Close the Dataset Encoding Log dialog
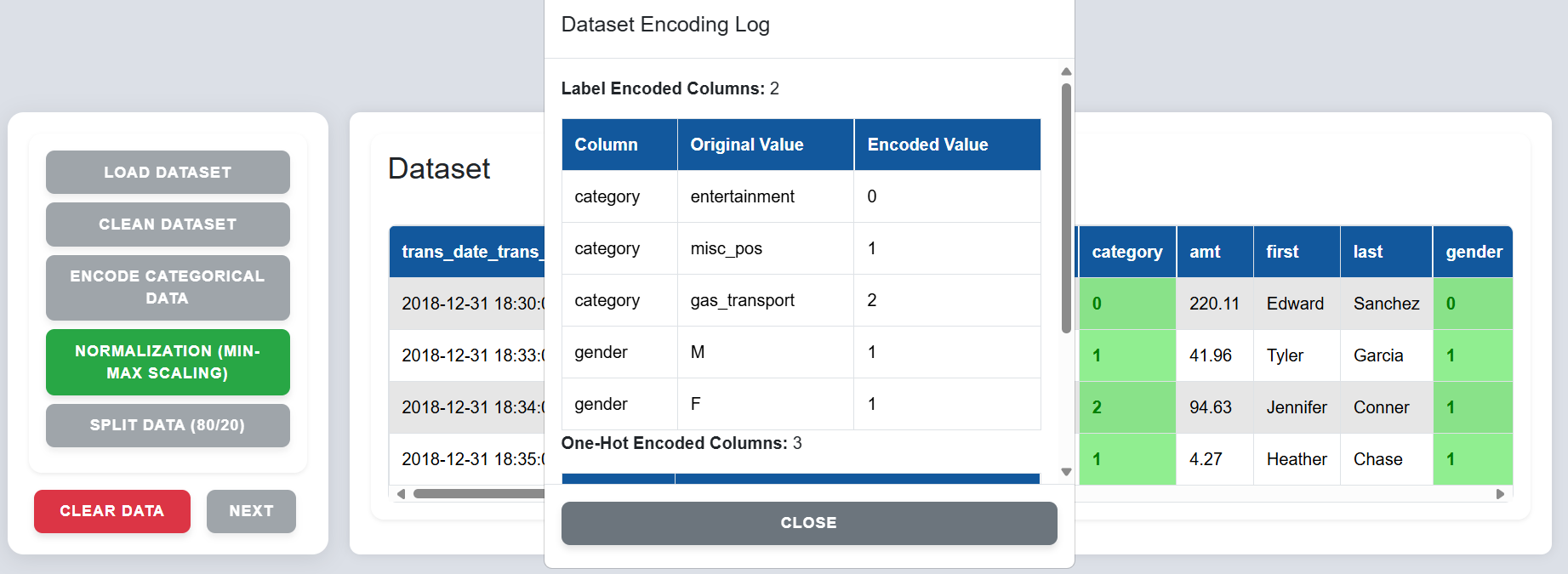Screen dimensions: 1568x574 (x=809, y=523)
